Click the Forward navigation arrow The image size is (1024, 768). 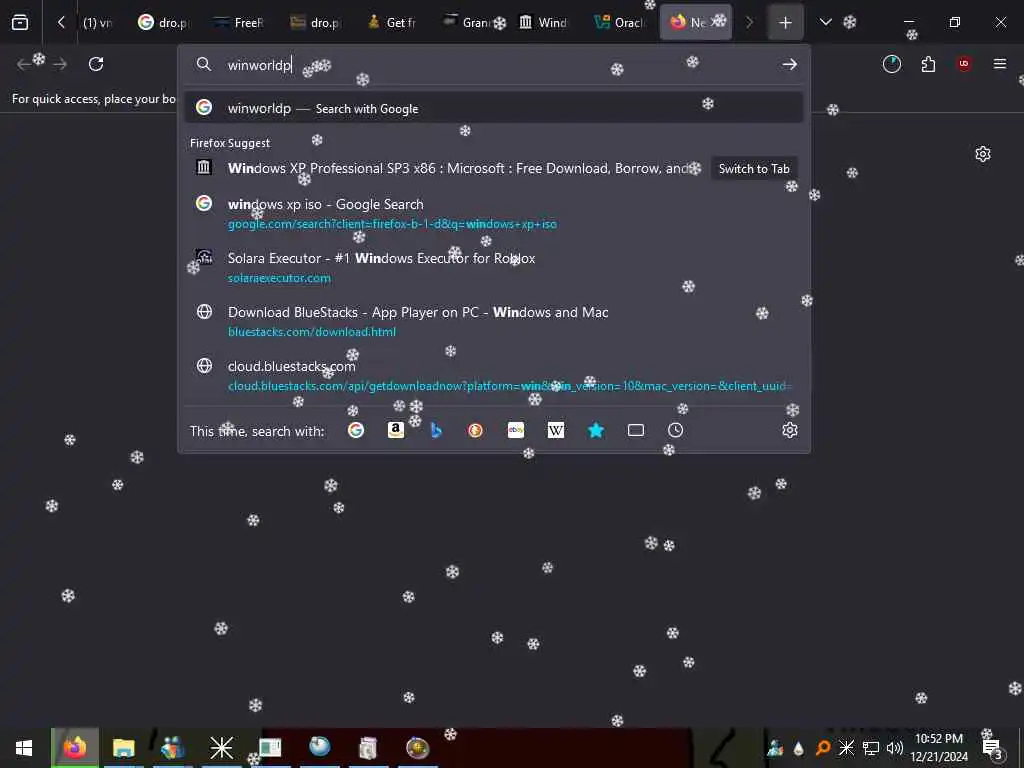tap(60, 64)
